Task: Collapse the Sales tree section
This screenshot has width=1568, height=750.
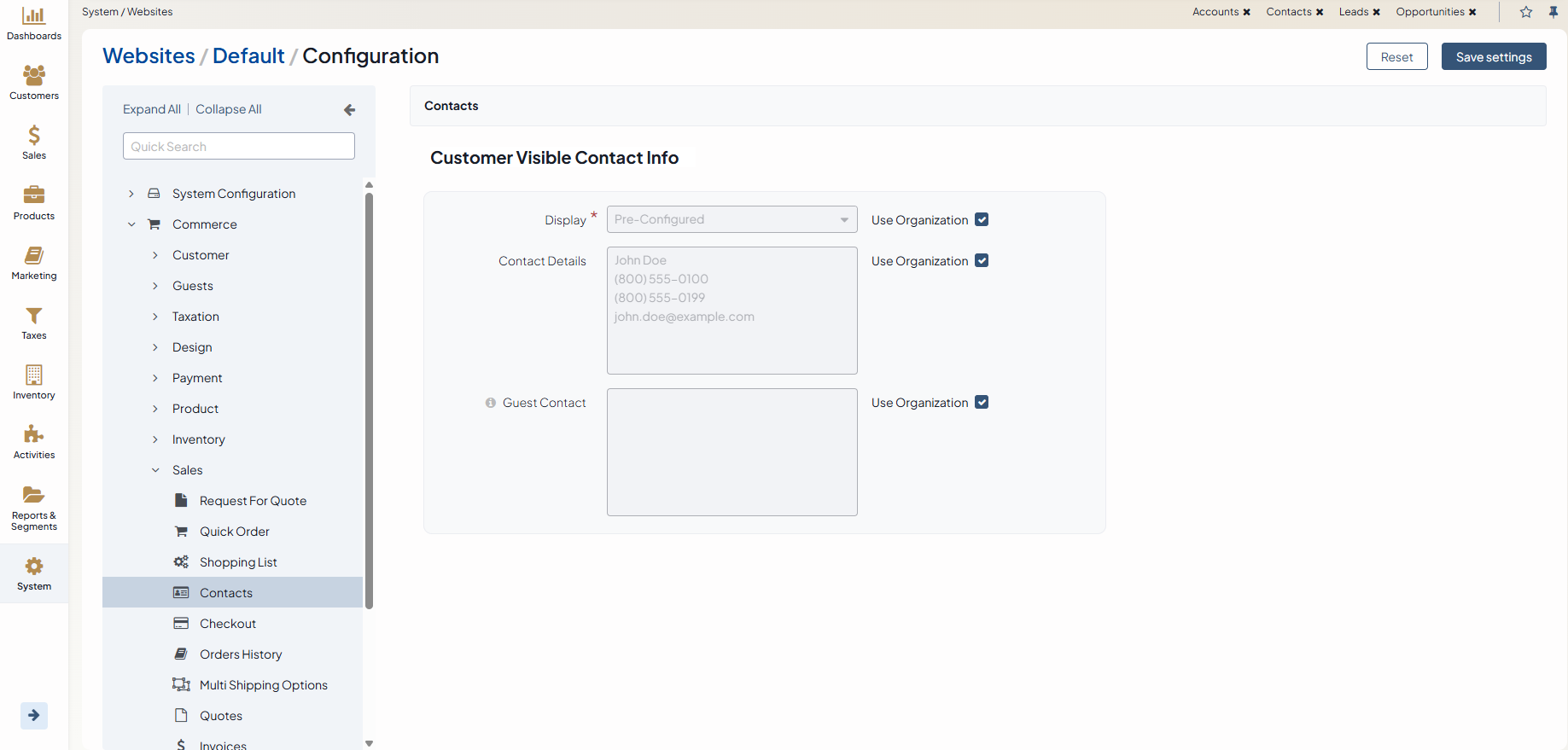Action: pyautogui.click(x=155, y=470)
